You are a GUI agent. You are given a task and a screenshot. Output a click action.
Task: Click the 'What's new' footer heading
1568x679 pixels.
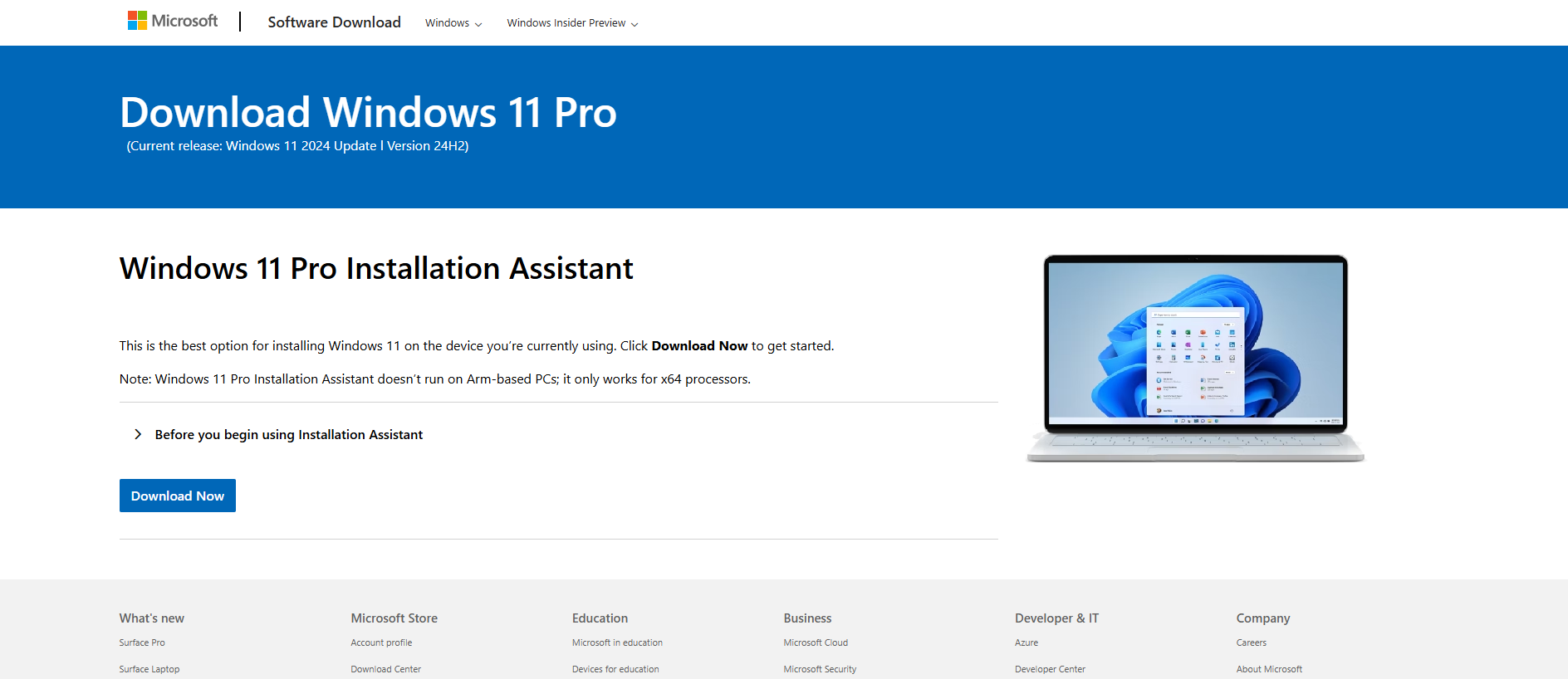152,618
